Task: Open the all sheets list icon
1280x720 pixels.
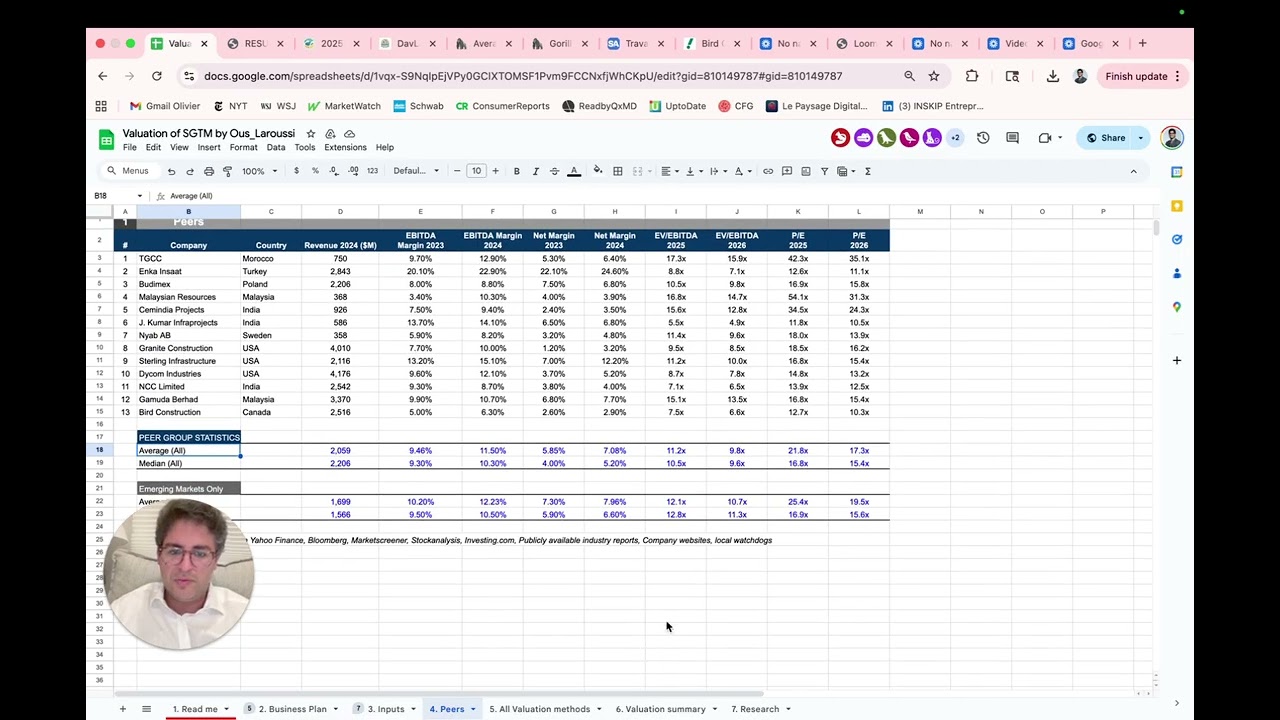Action: [x=146, y=709]
